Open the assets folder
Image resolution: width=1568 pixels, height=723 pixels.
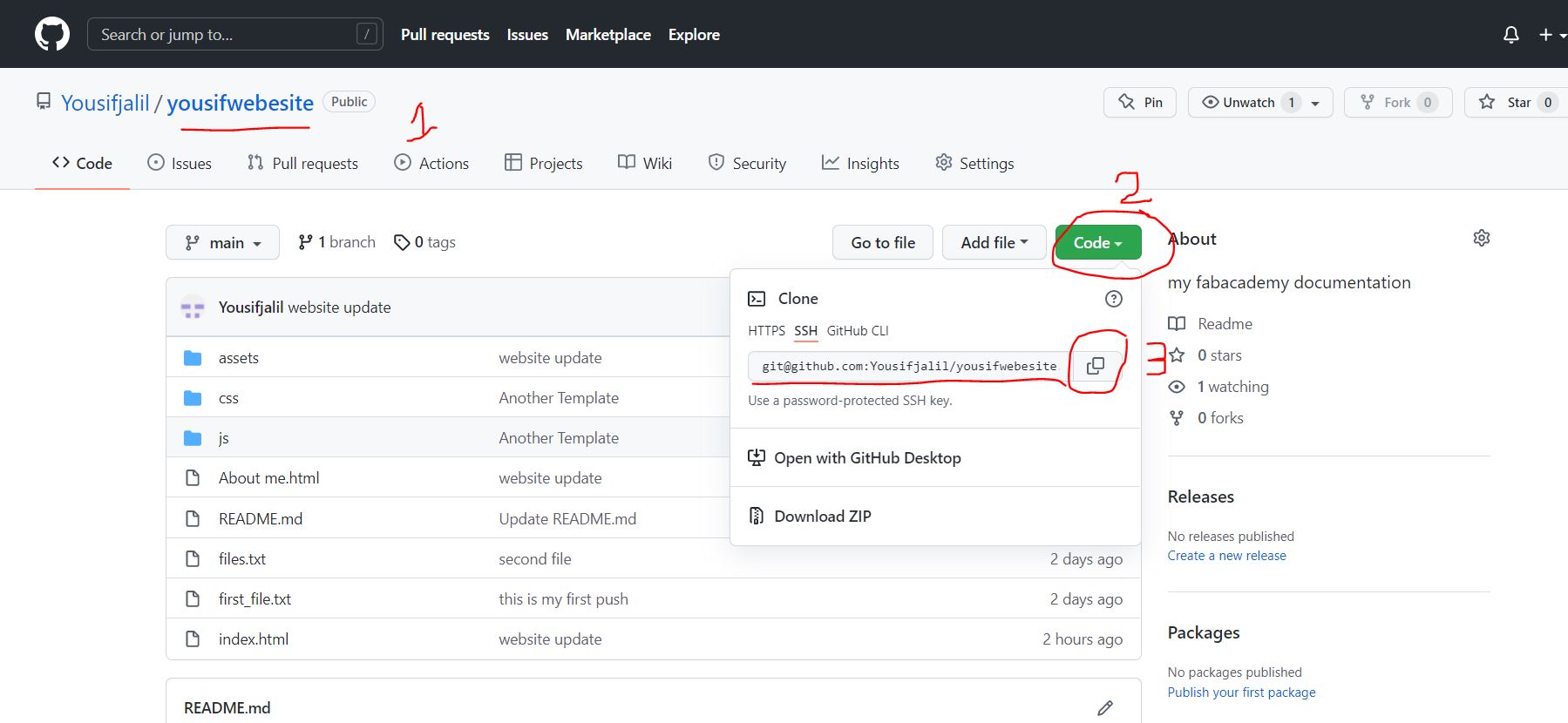pos(239,358)
